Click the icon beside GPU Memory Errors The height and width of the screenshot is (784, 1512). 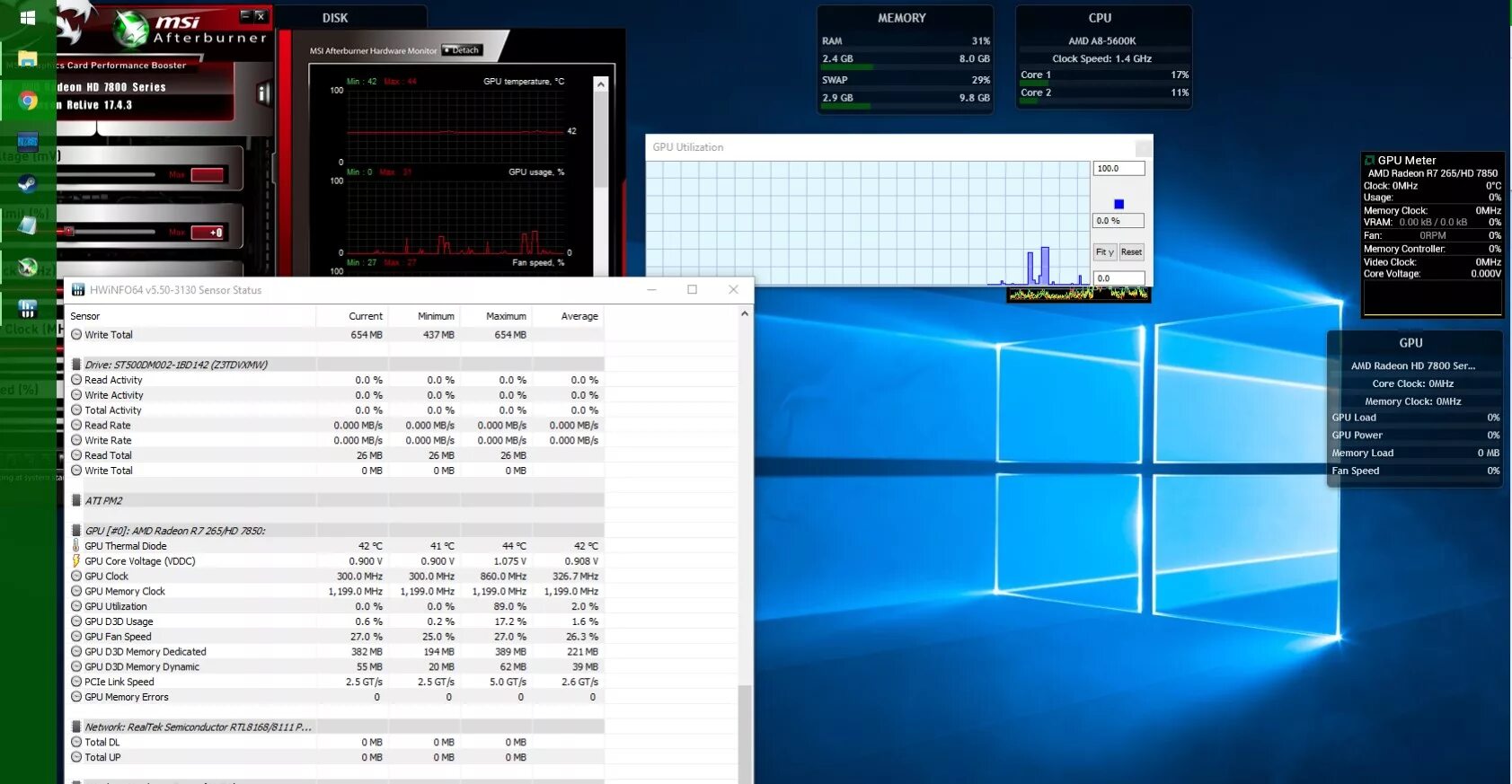point(76,697)
